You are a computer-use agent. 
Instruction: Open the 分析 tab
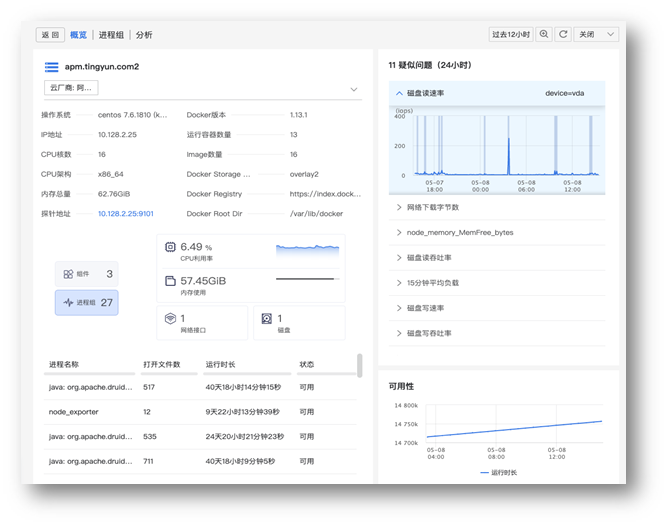click(x=144, y=35)
